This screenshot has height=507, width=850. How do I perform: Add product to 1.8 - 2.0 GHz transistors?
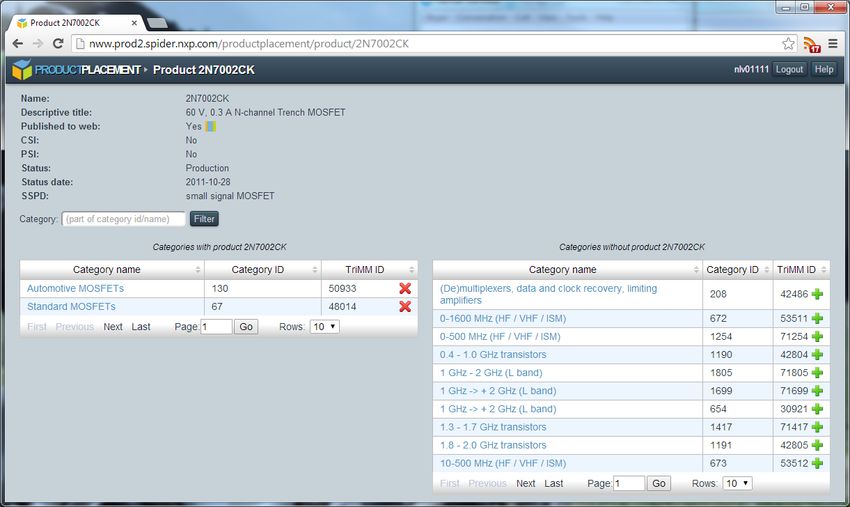817,445
